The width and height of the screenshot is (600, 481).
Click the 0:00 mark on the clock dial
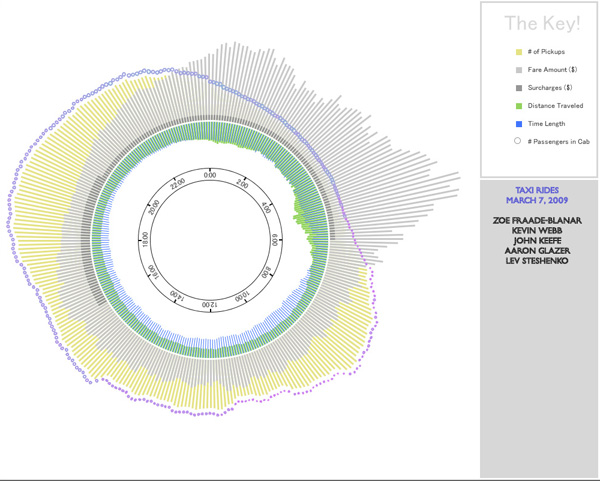pyautogui.click(x=209, y=175)
